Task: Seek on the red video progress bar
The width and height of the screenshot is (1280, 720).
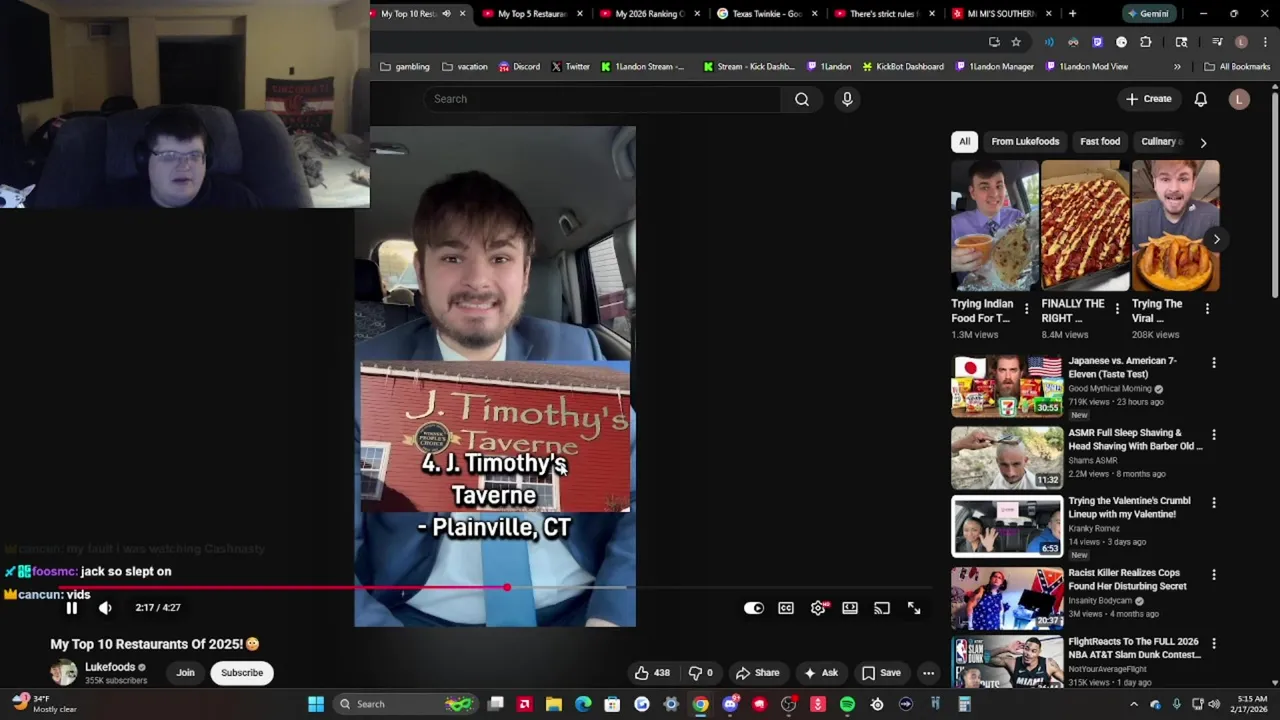Action: point(497,588)
